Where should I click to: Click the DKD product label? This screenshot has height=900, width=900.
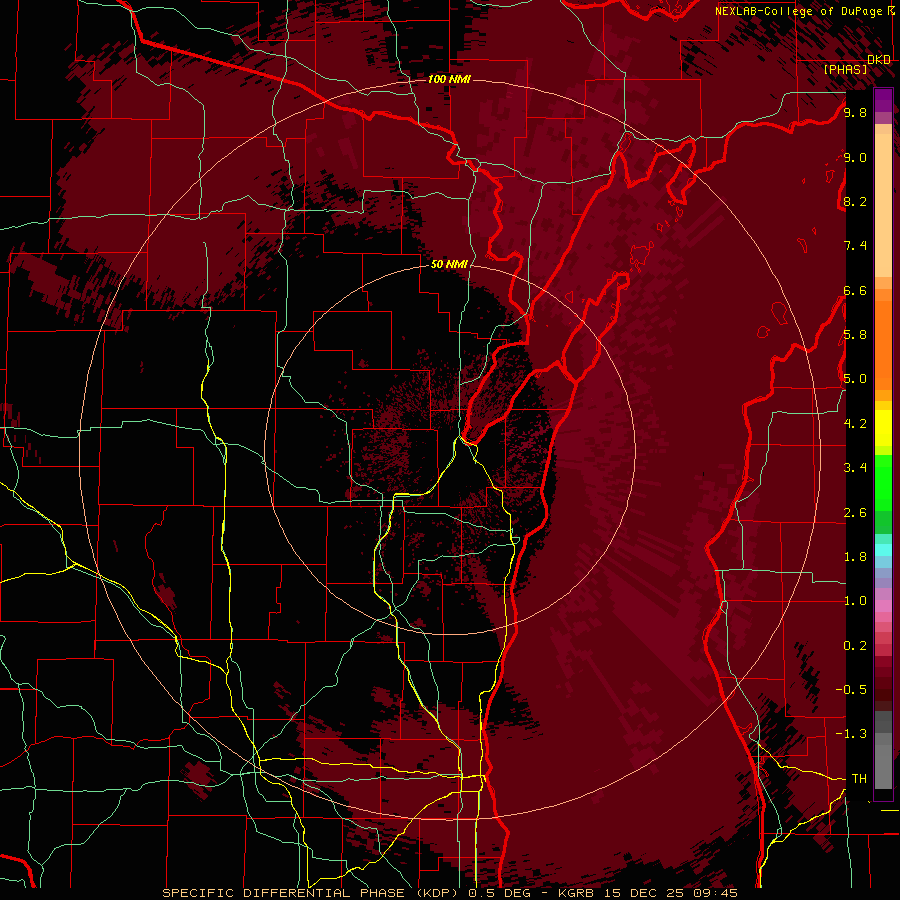[879, 60]
